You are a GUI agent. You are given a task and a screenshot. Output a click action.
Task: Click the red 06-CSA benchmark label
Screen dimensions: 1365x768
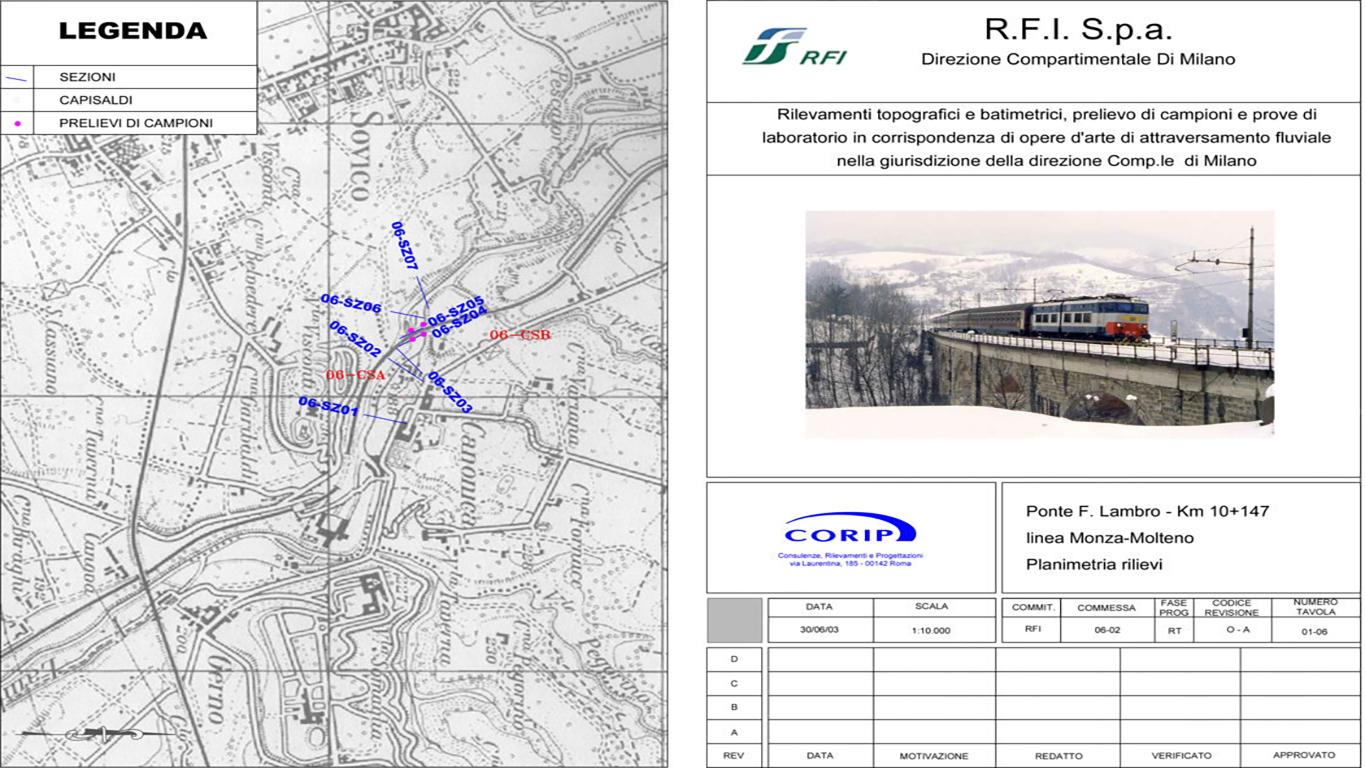[x=356, y=375]
